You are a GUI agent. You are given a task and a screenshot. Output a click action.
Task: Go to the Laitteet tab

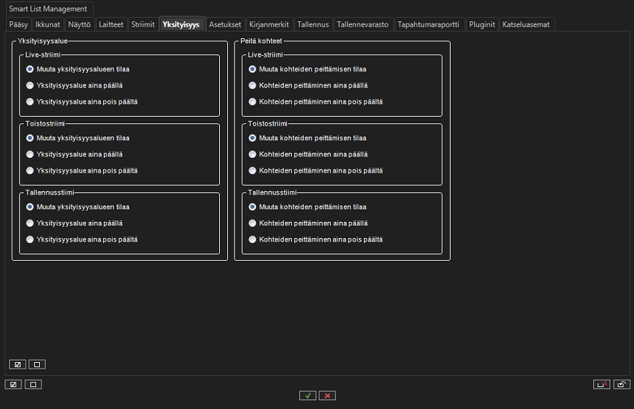click(x=111, y=25)
